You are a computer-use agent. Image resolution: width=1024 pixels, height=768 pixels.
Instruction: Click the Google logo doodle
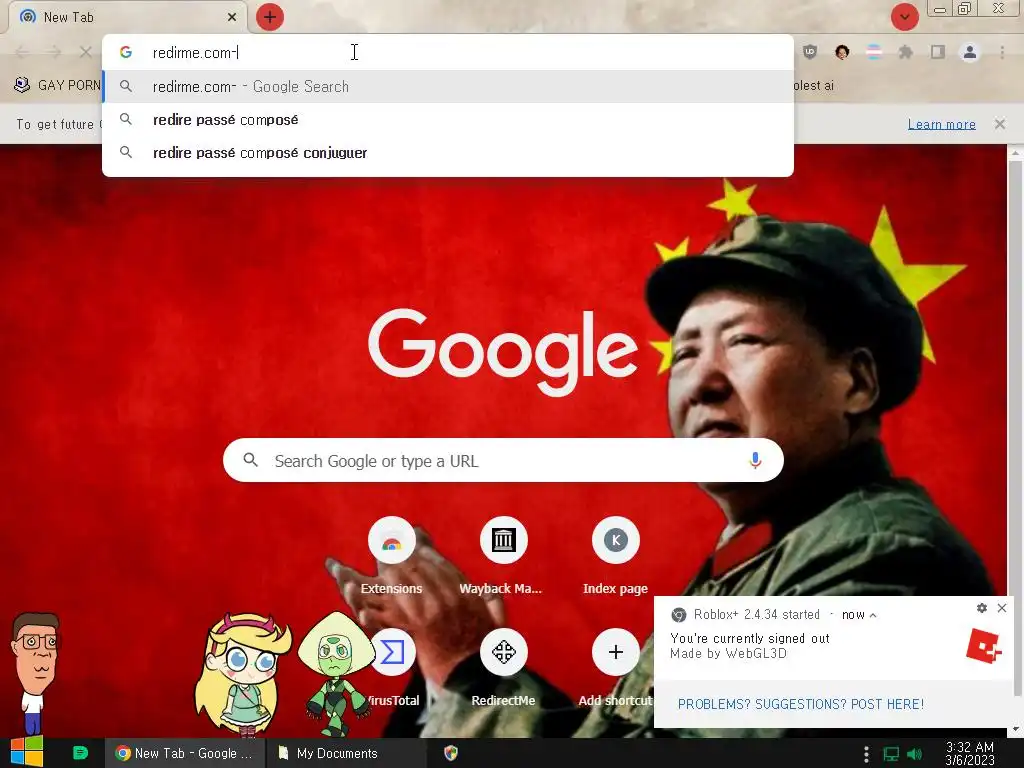pyautogui.click(x=503, y=352)
